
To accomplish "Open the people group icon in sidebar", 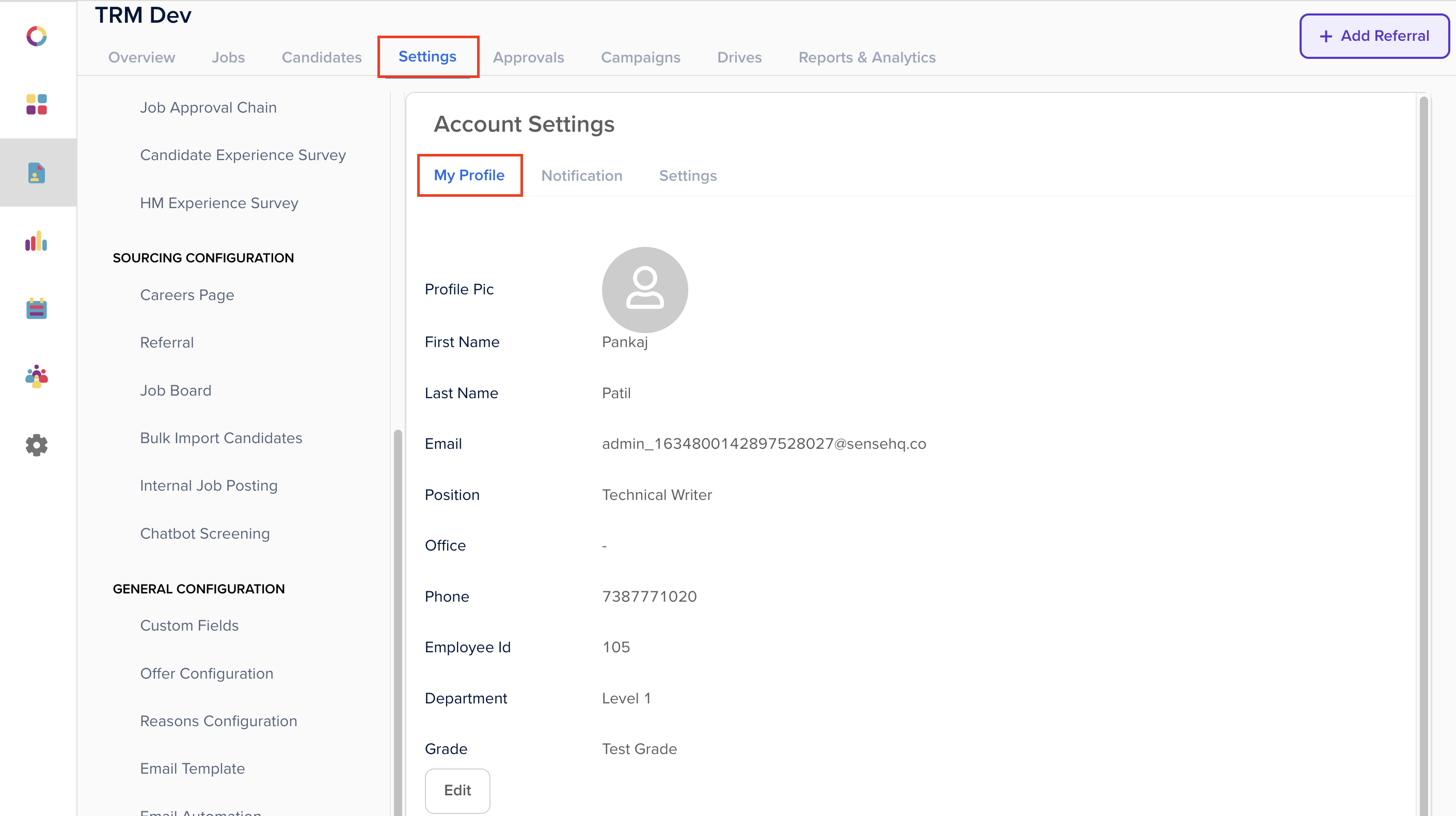I will pyautogui.click(x=37, y=376).
